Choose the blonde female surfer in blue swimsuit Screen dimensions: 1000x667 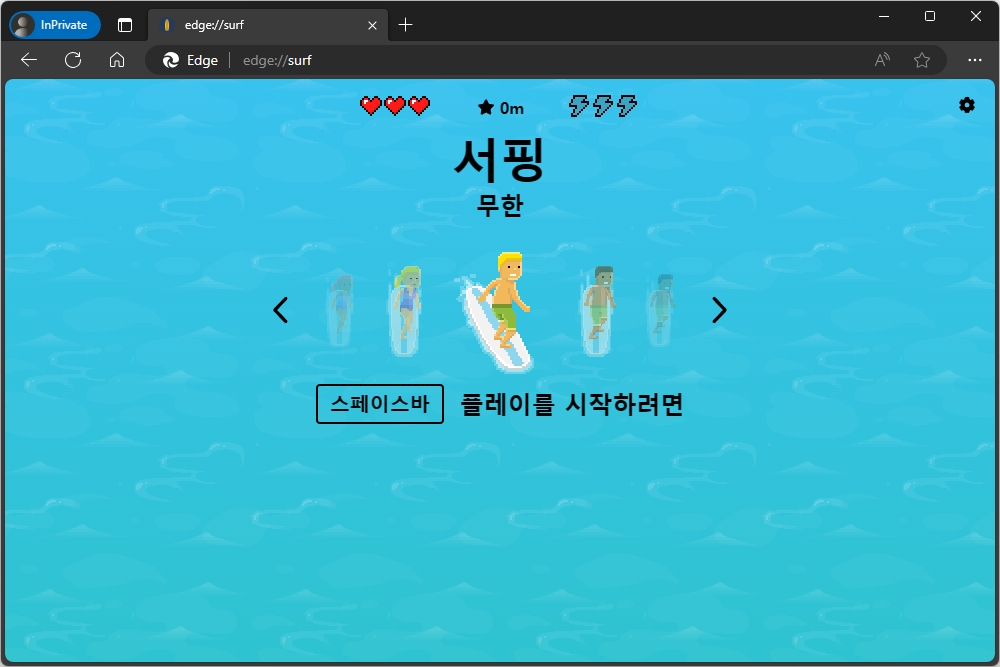point(406,311)
